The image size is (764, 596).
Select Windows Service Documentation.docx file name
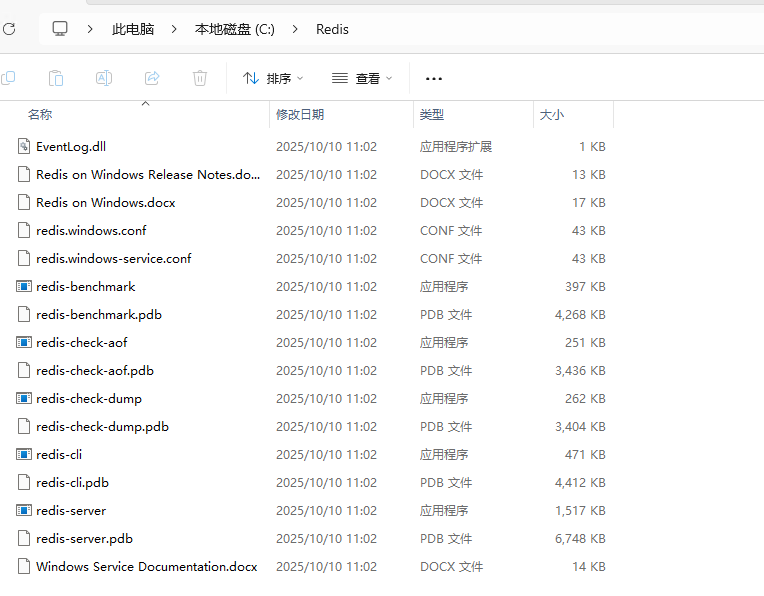147,567
